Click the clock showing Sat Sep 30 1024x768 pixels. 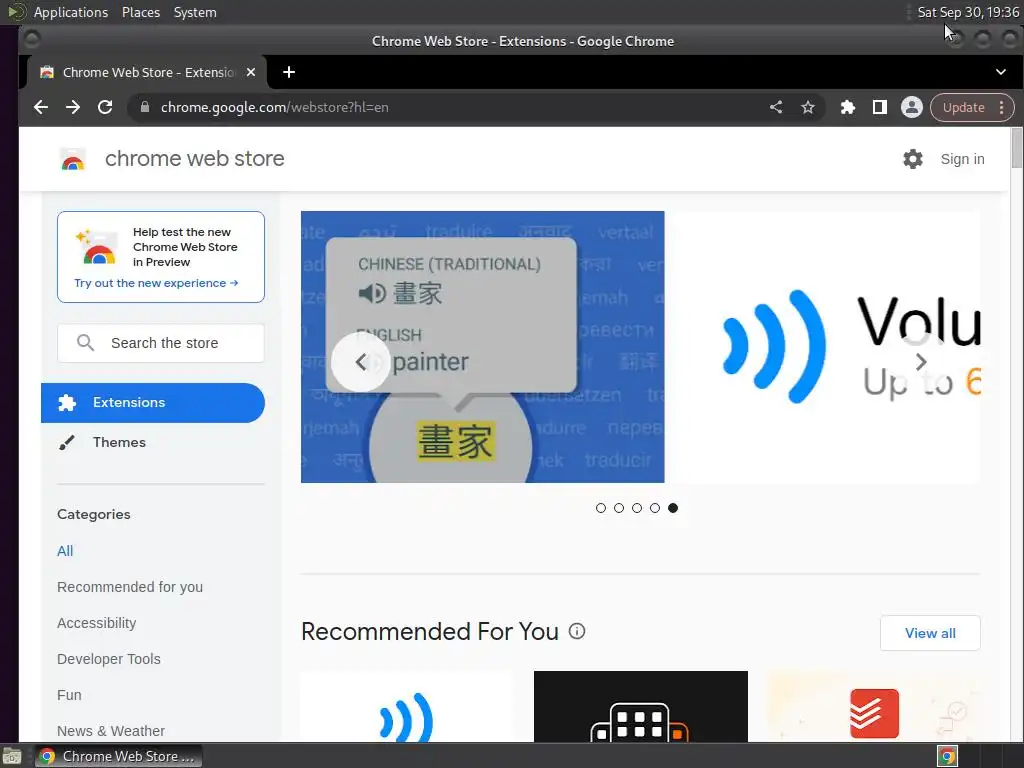pos(967,12)
